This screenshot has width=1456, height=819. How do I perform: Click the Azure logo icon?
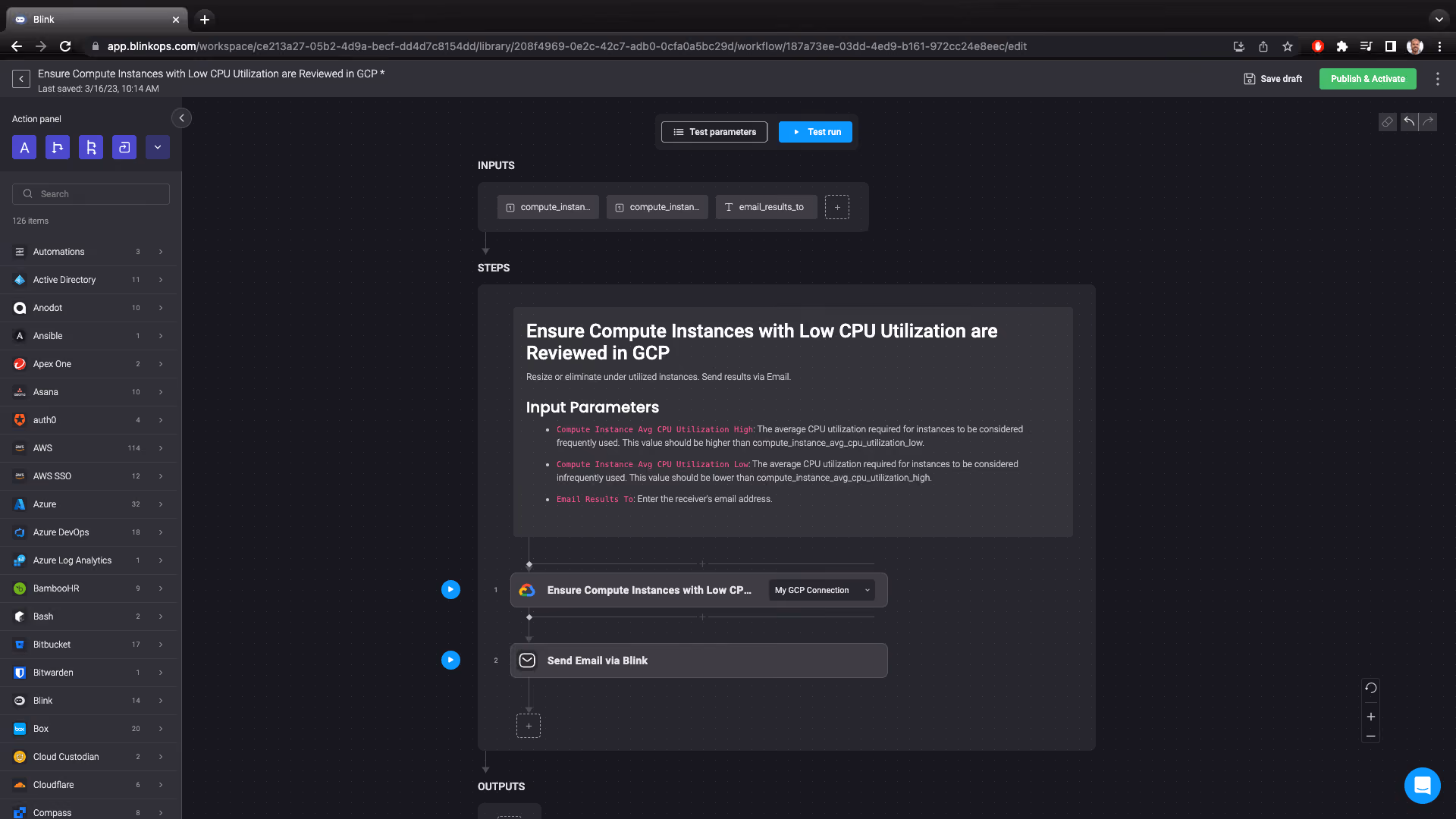coord(20,504)
